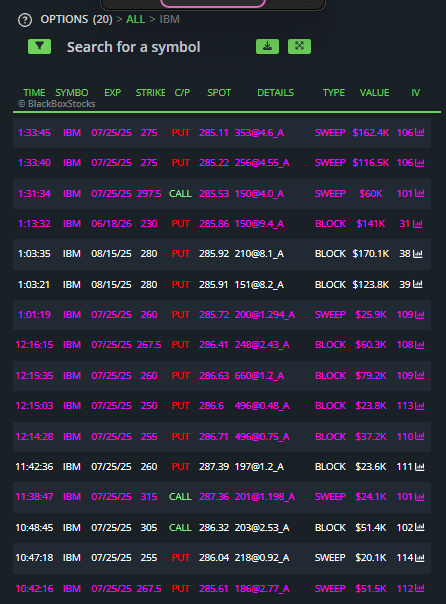The height and width of the screenshot is (604, 446).
Task: Click the 287.39 spot price cell
Action: click(x=214, y=466)
